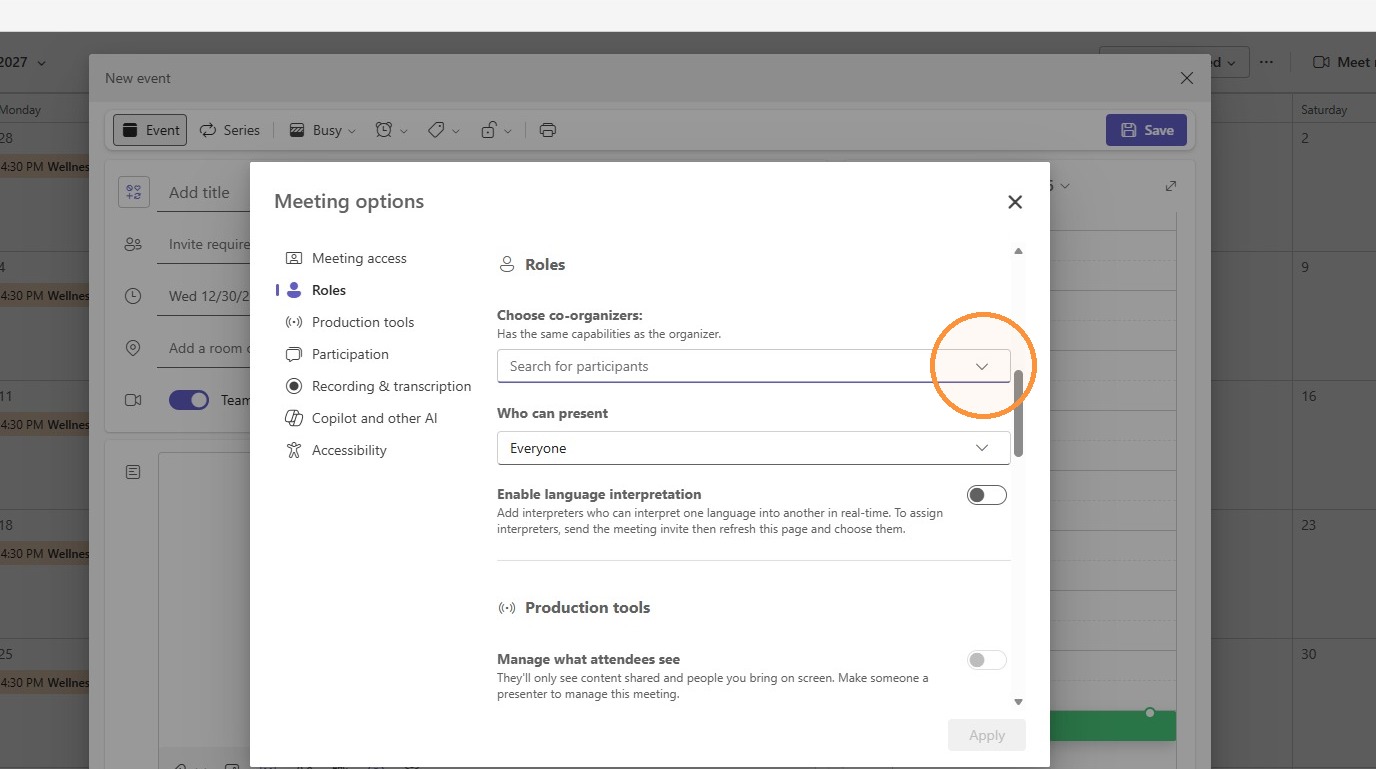Open the reminder alarm dropdown

coord(391,130)
